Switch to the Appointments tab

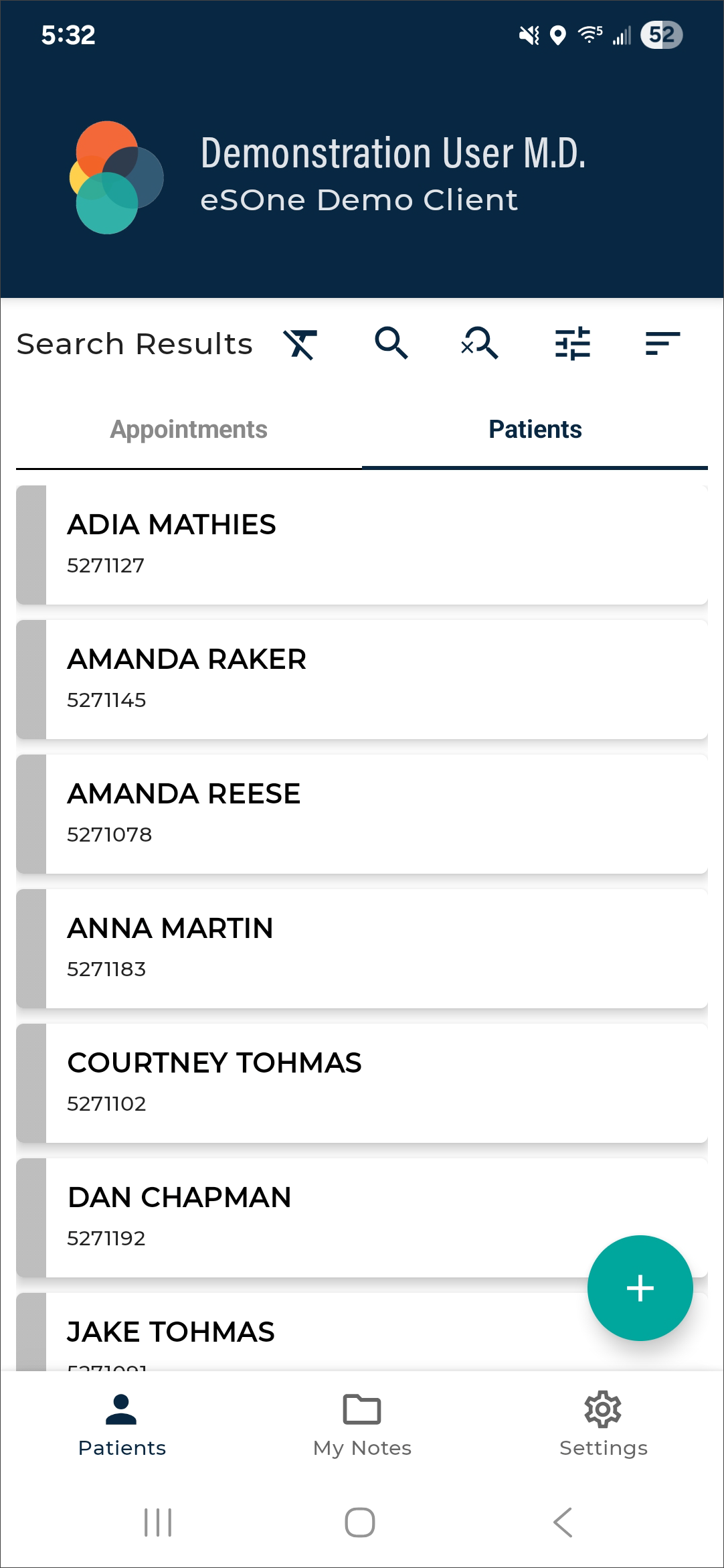pos(189,430)
